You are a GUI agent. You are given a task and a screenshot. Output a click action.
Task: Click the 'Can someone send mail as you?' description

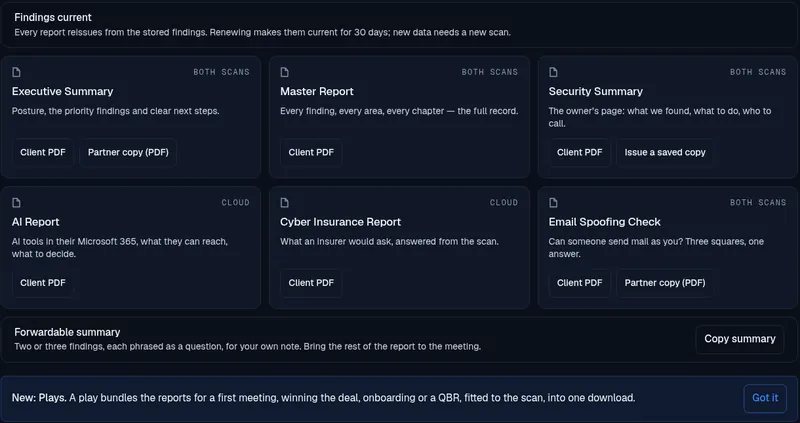(656, 247)
